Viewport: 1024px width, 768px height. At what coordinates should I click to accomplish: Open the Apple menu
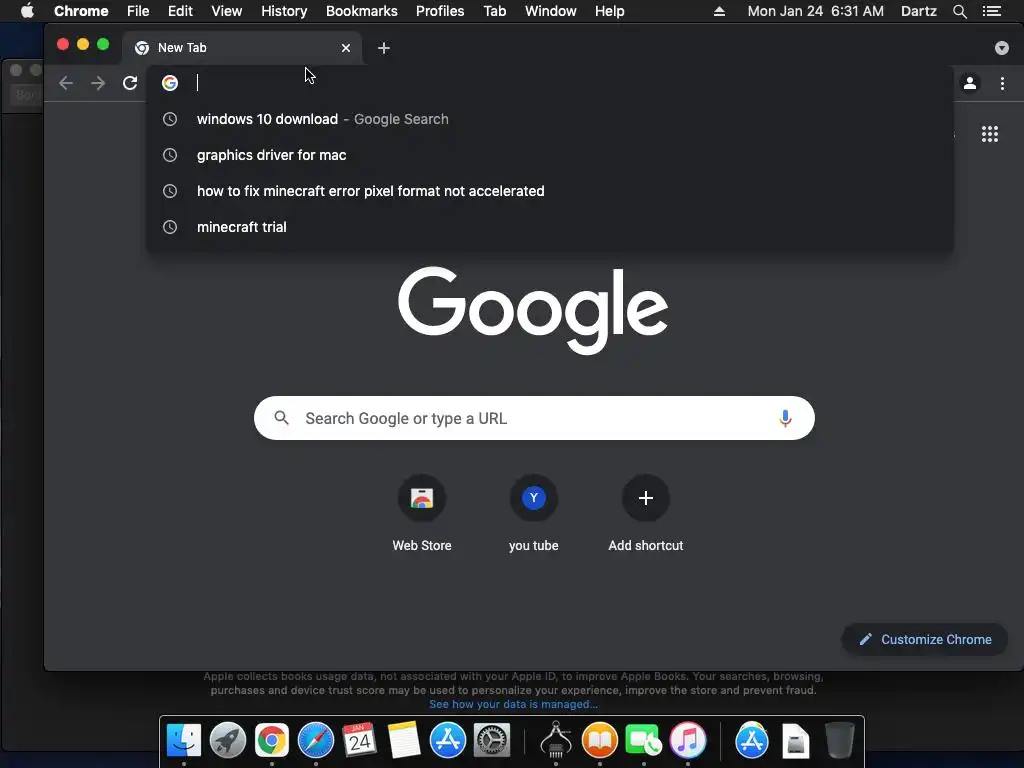coord(27,11)
